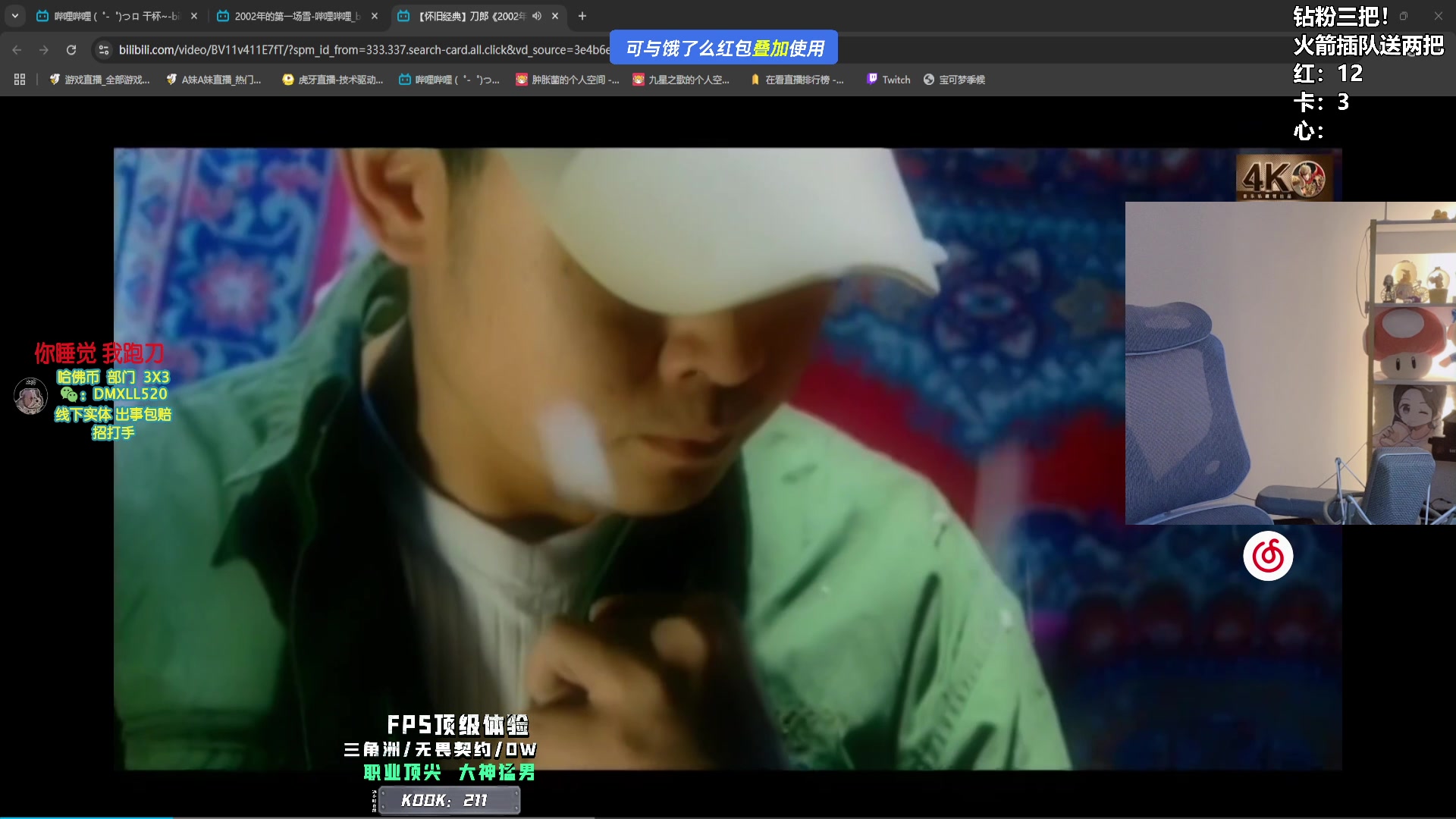Open the A妹A妹直播_热门 bookmark

(x=214, y=80)
